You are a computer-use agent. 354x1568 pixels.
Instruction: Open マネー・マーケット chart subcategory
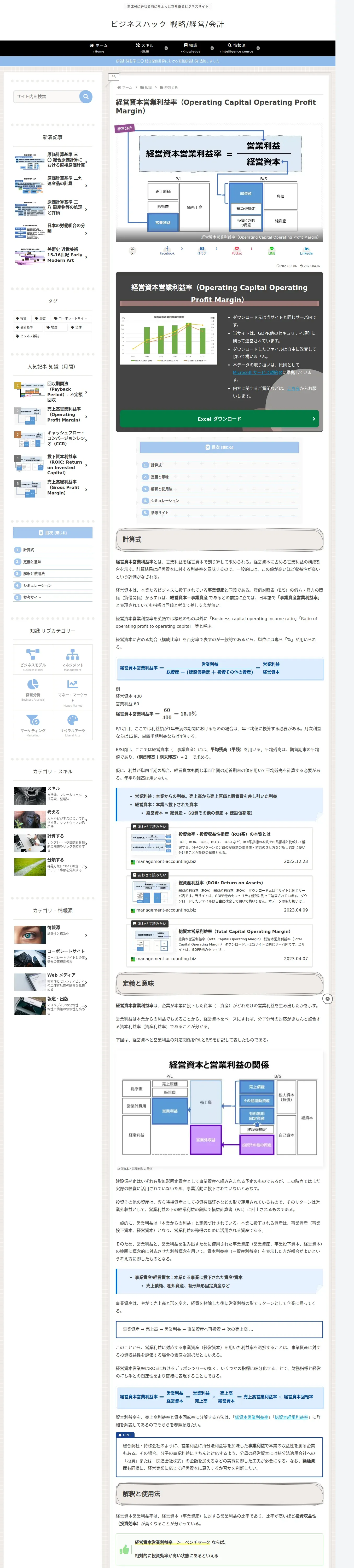[72, 691]
